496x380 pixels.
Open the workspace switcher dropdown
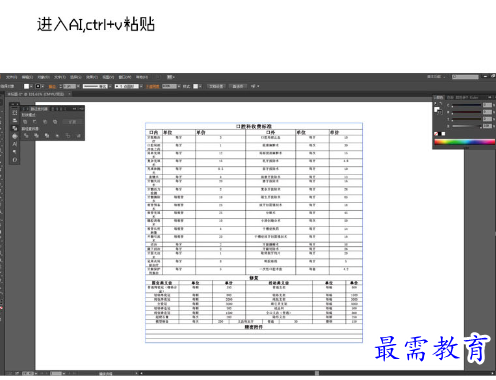coord(436,77)
